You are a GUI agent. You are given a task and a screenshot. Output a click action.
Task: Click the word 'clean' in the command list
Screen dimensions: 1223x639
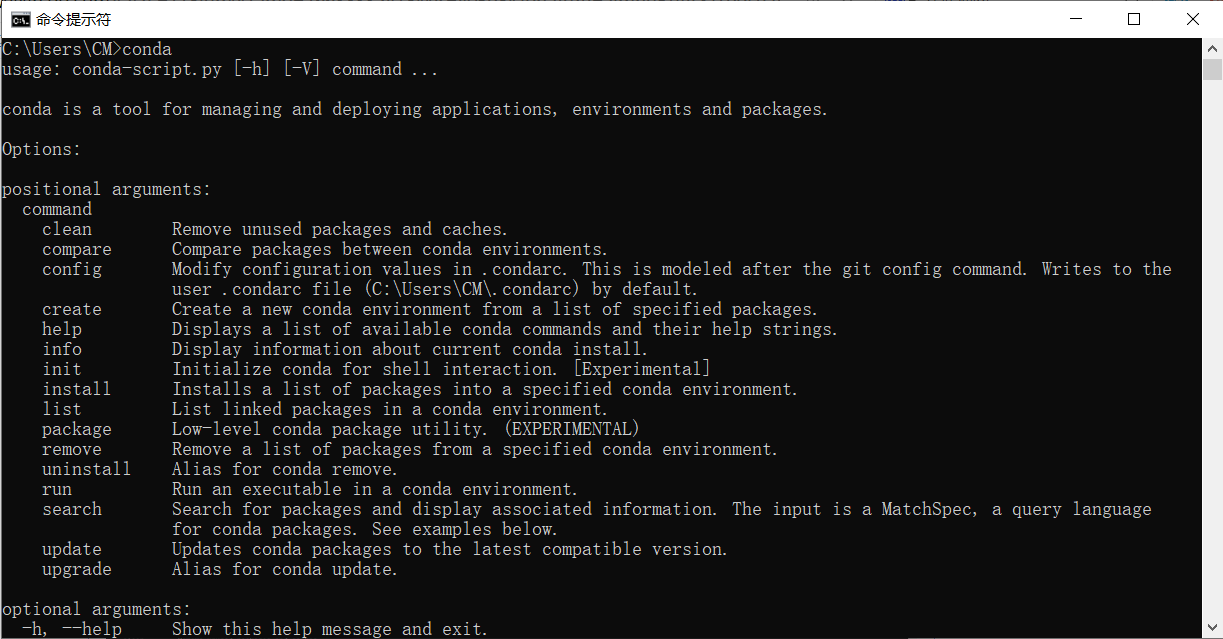tap(67, 229)
